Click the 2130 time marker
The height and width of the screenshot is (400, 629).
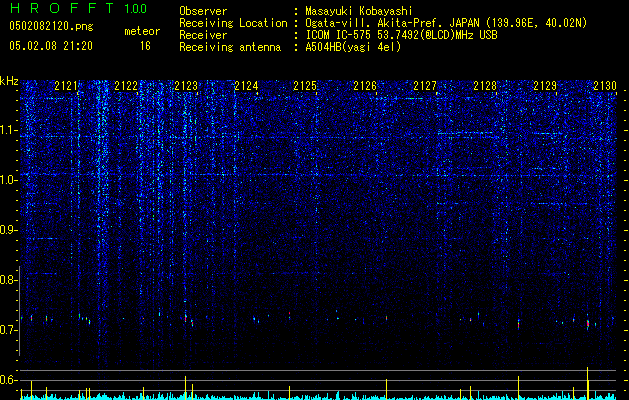(605, 86)
